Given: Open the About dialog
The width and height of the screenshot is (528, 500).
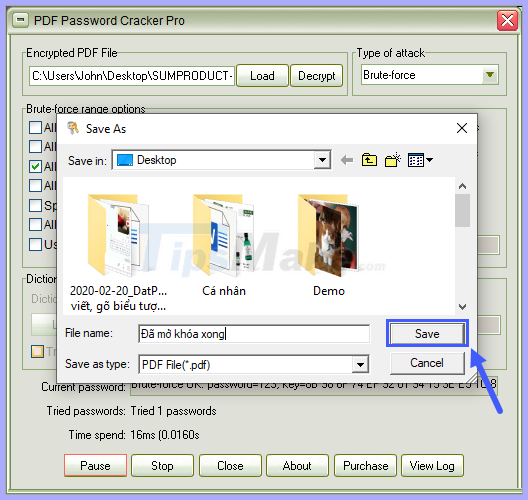Looking at the screenshot, I should coord(297,465).
